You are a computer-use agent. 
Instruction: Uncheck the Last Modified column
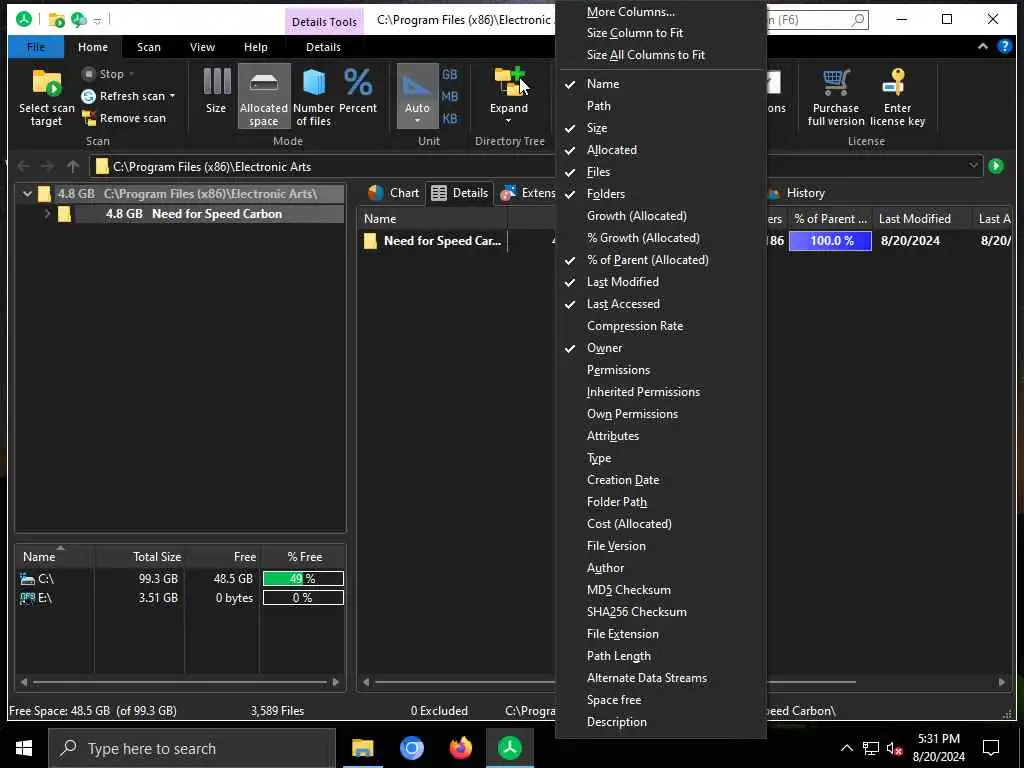tap(660, 282)
